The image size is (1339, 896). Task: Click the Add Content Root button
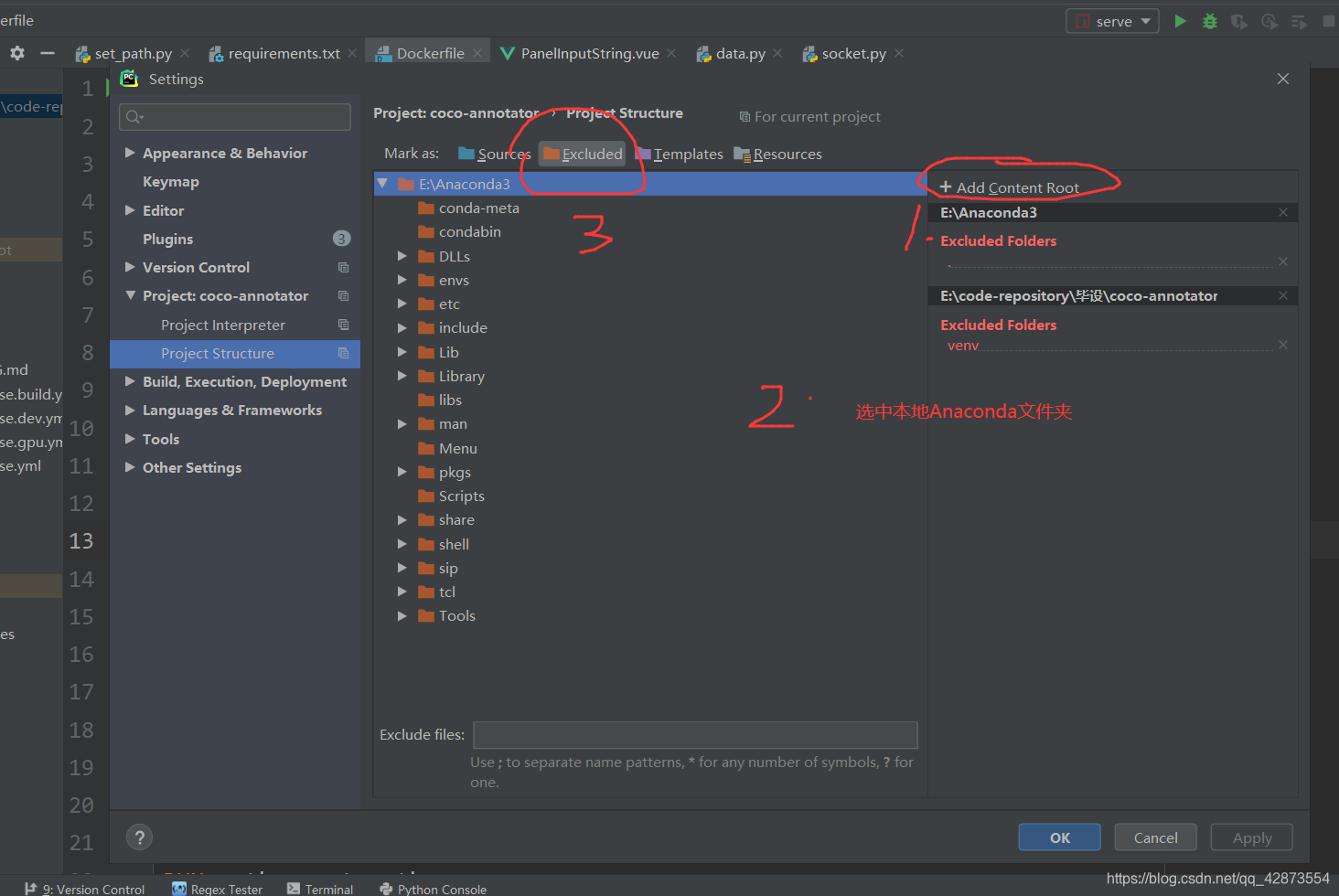tap(1009, 186)
